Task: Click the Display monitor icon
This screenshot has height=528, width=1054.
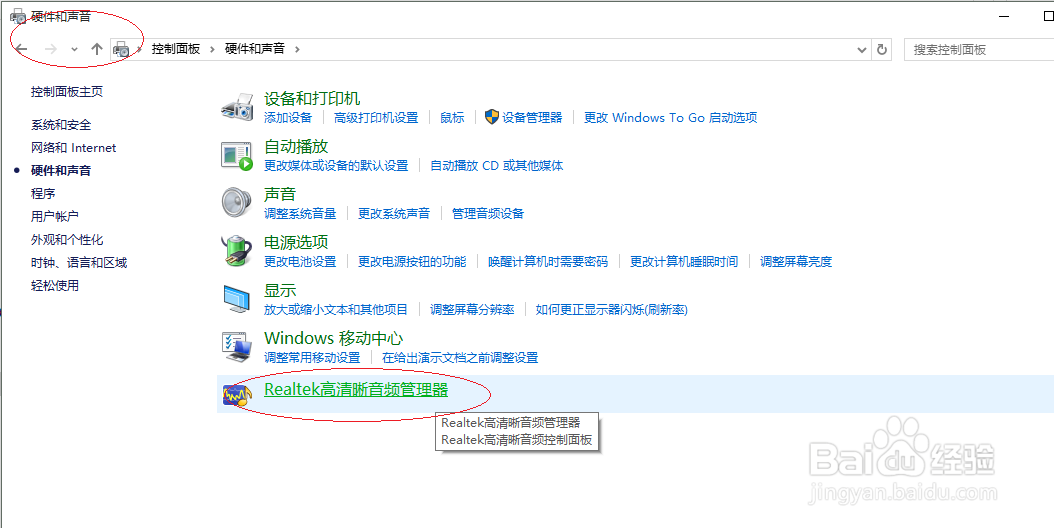Action: tap(237, 299)
